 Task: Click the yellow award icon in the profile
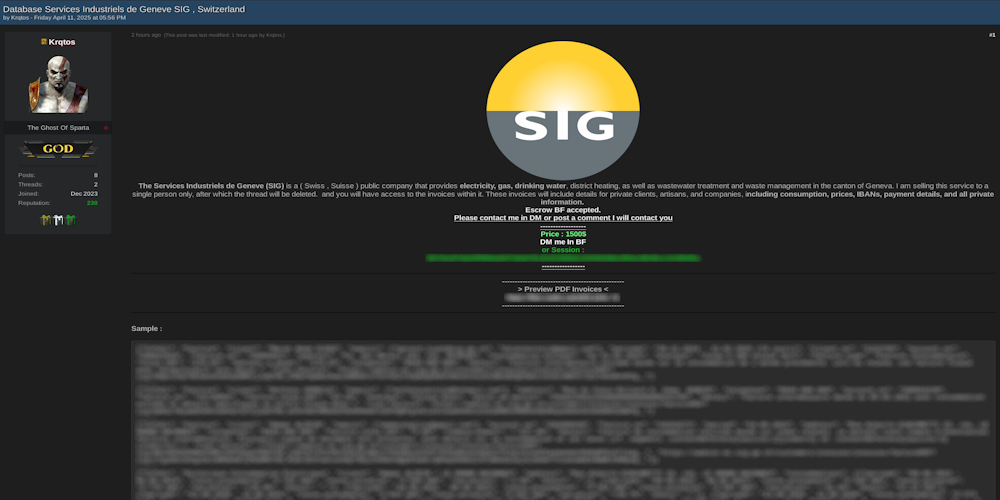click(x=45, y=220)
